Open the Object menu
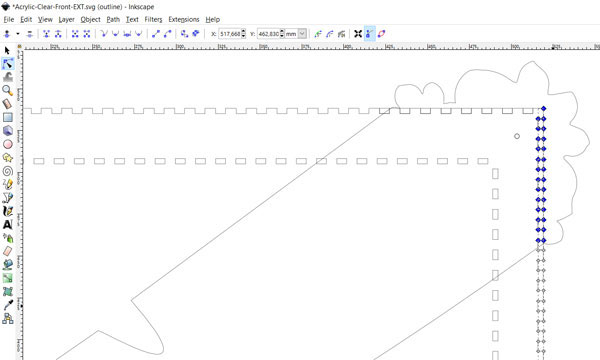600x360 pixels. click(x=90, y=20)
